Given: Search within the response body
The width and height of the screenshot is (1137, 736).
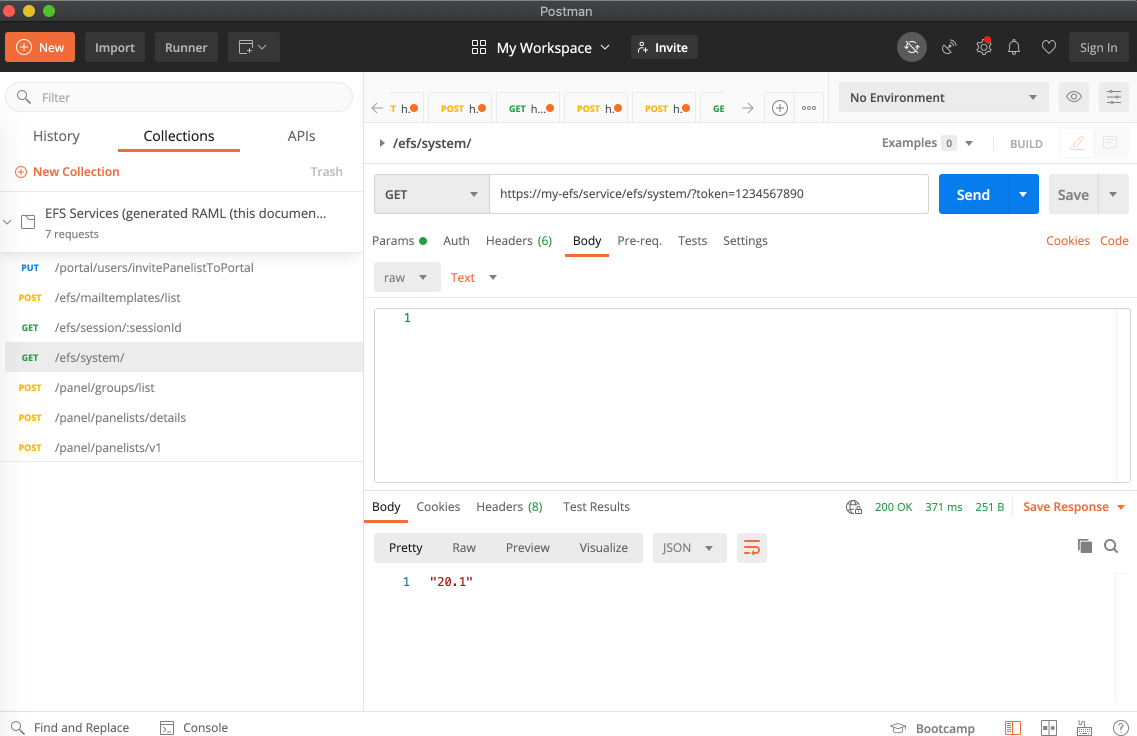Looking at the screenshot, I should point(1111,546).
